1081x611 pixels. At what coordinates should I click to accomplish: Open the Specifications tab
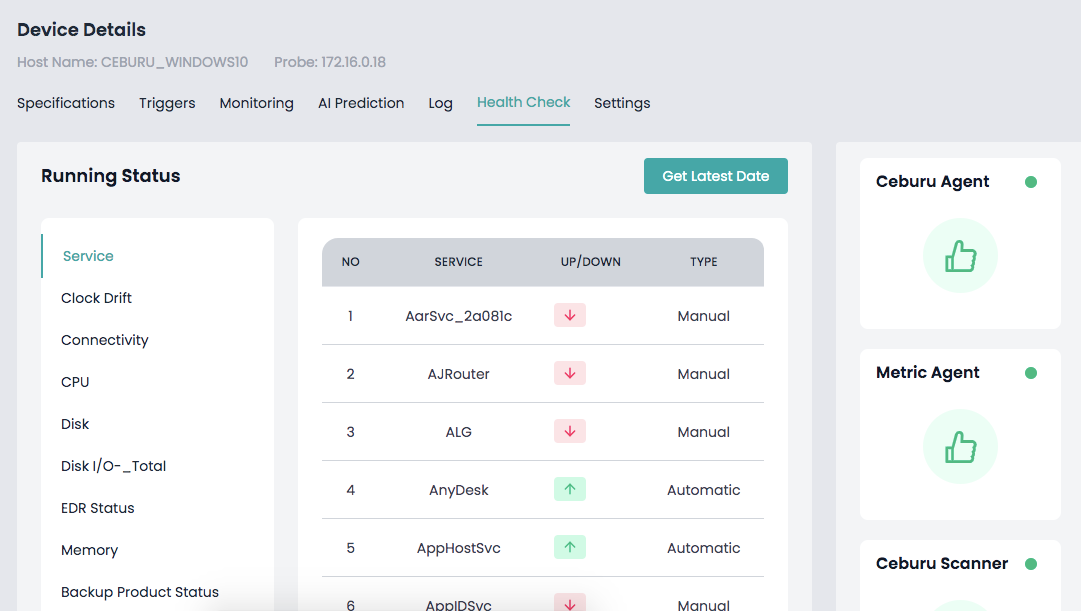pos(66,103)
